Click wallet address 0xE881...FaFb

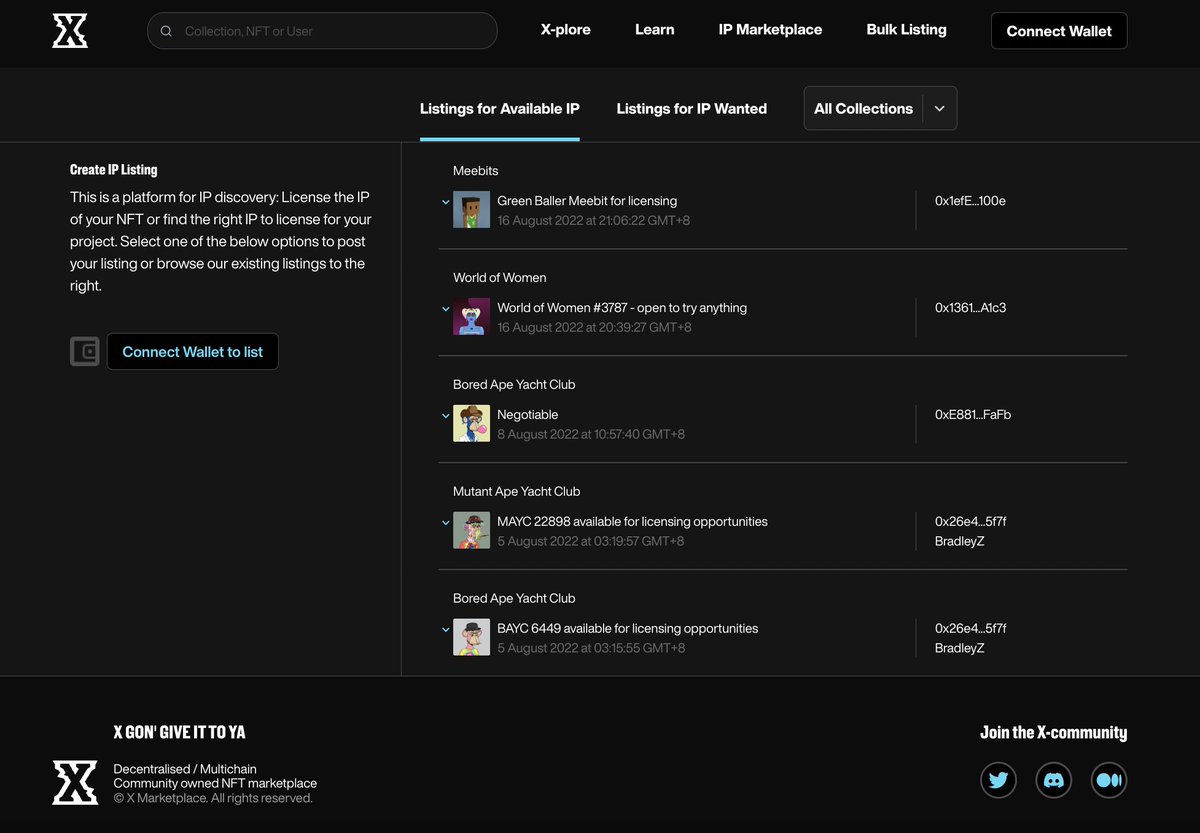[973, 415]
